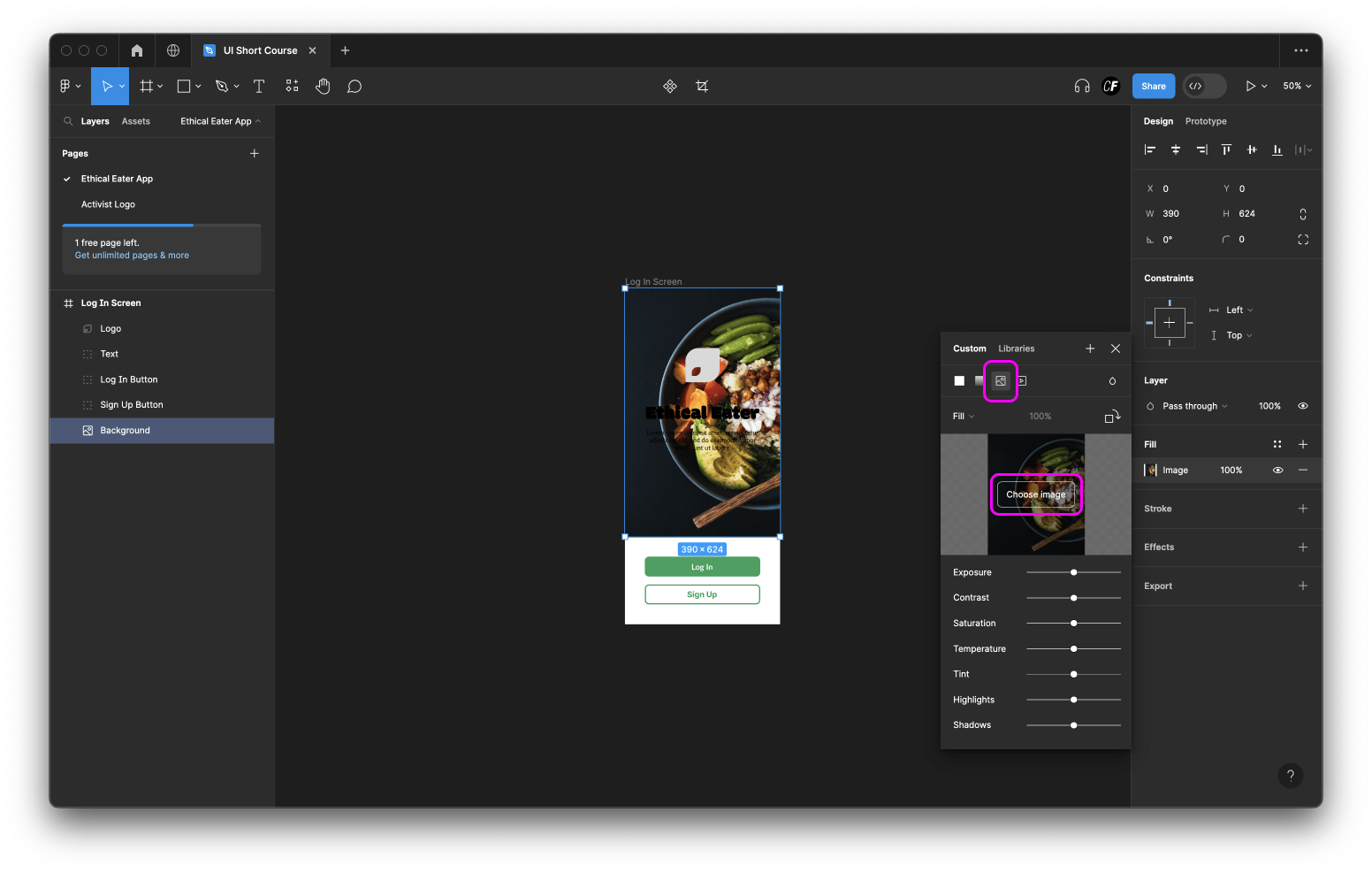
Task: Open the comments tool
Action: pyautogui.click(x=354, y=86)
